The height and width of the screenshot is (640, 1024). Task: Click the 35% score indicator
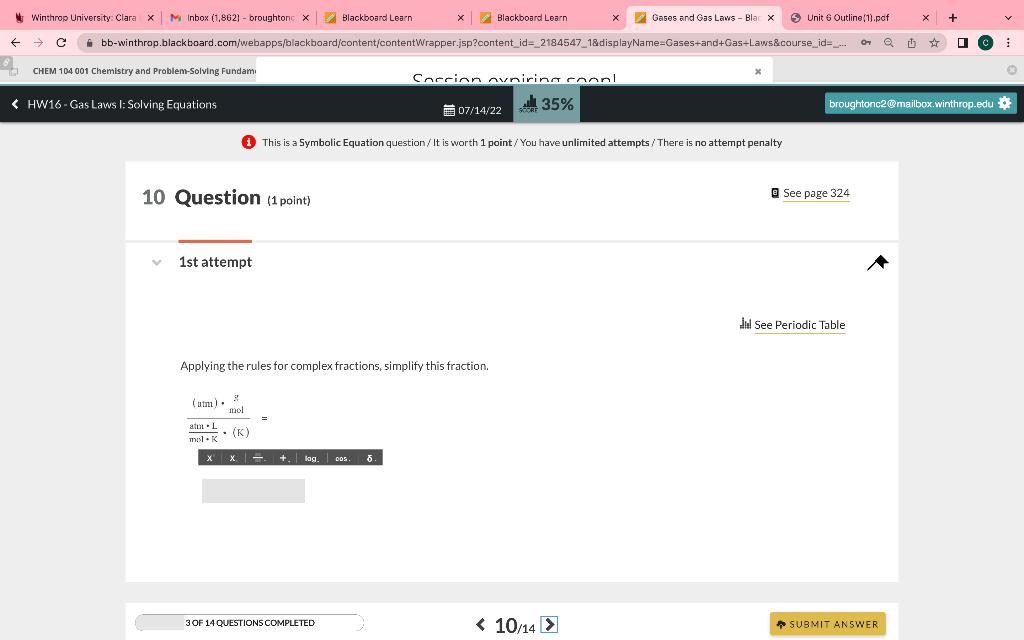click(x=547, y=104)
